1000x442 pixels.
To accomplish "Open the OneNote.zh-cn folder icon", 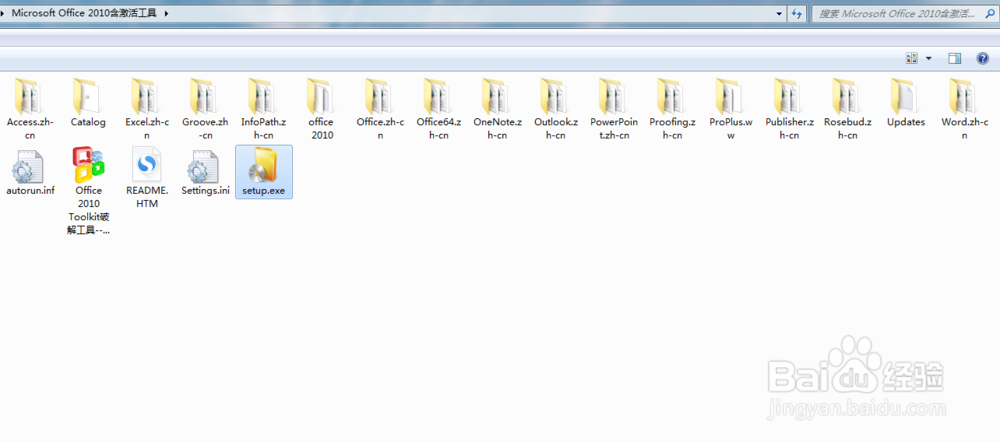I will (497, 96).
